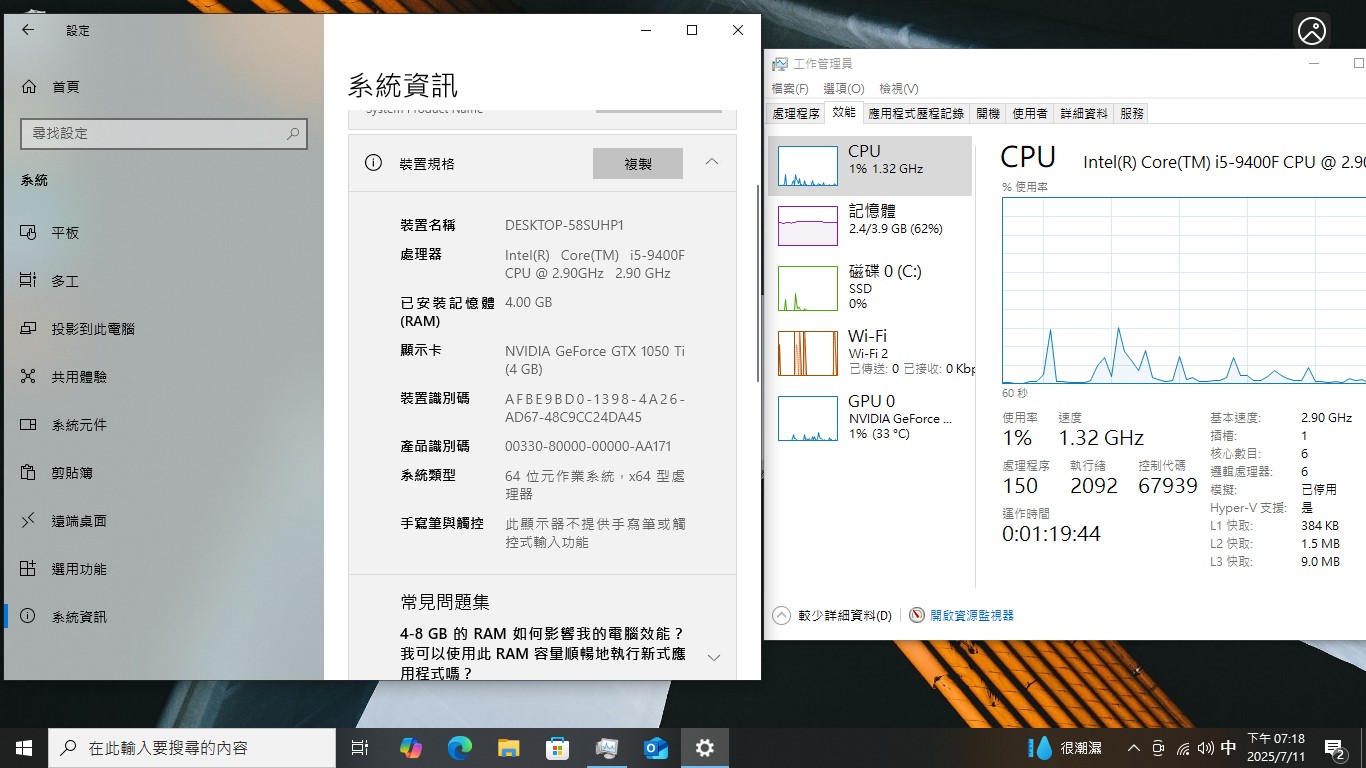Select 磁碟 0 (C:) performance graph
1366x768 pixels.
pos(872,287)
